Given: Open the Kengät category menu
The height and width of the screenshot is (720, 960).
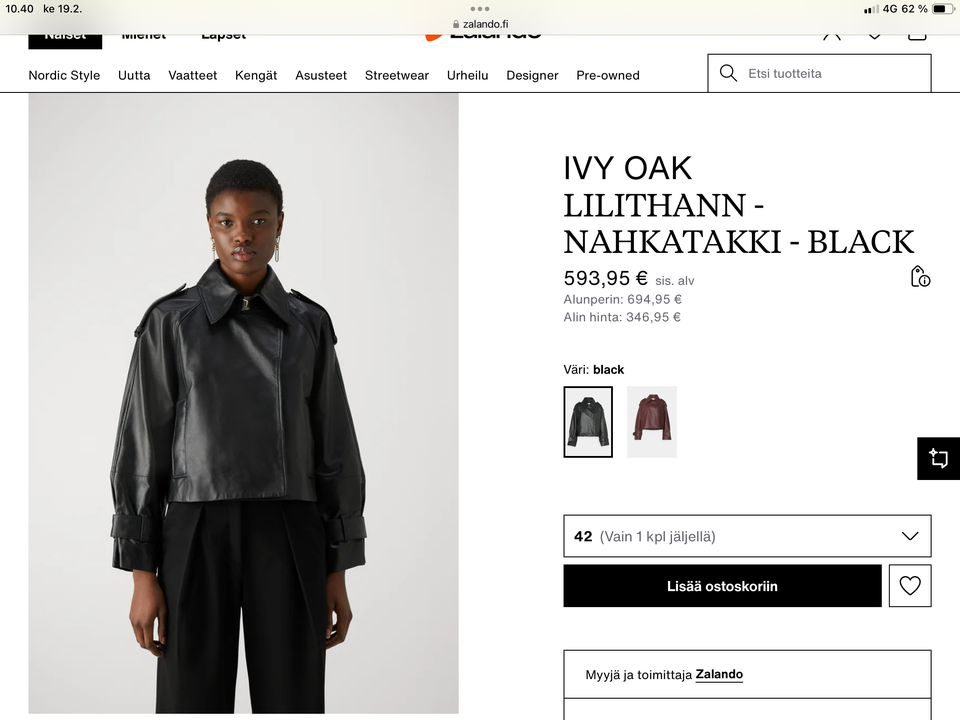Looking at the screenshot, I should tap(256, 75).
